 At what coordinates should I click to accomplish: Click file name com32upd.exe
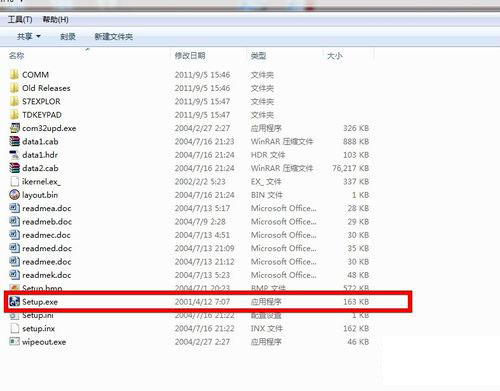point(49,128)
